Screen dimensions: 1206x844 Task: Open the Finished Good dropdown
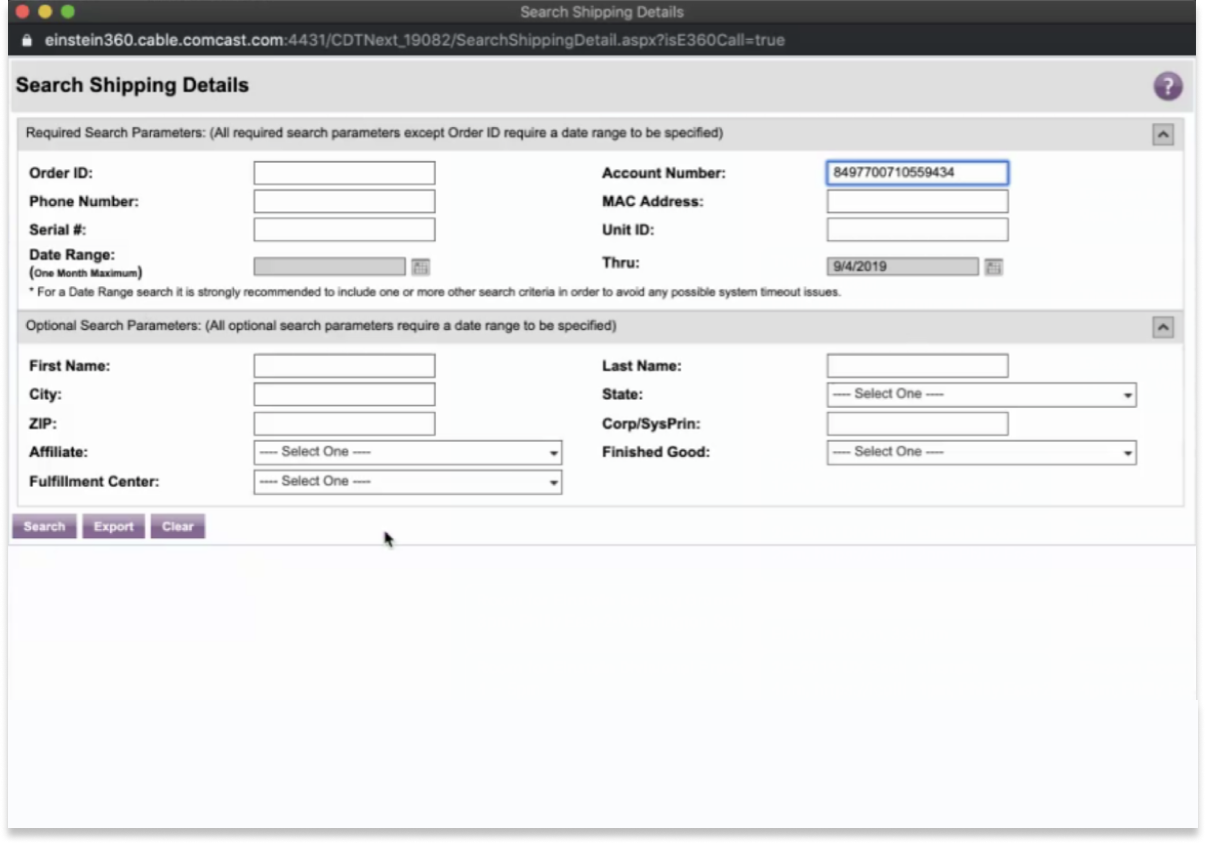point(981,453)
